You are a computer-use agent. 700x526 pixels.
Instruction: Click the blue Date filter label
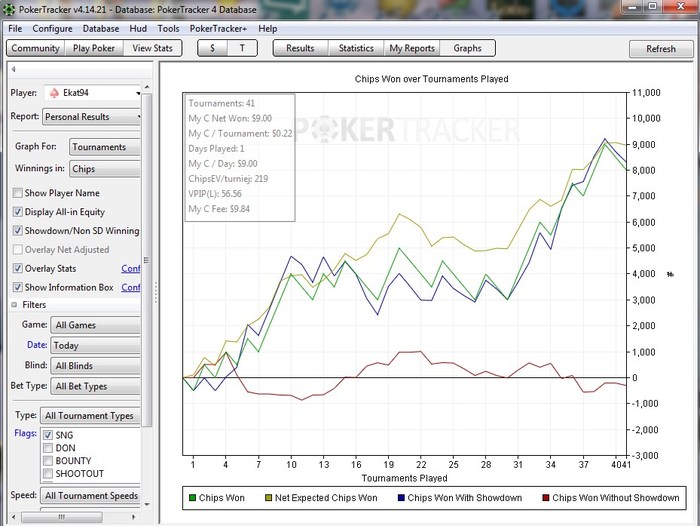37,345
